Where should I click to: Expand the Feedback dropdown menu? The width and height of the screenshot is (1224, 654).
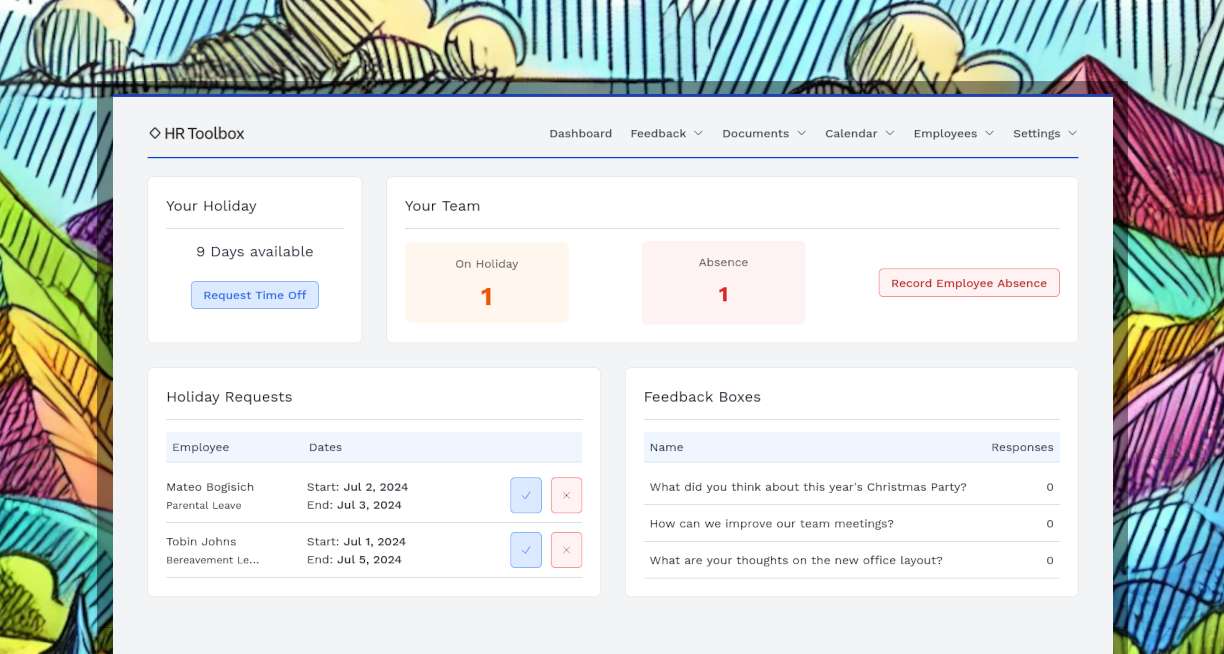(x=666, y=133)
